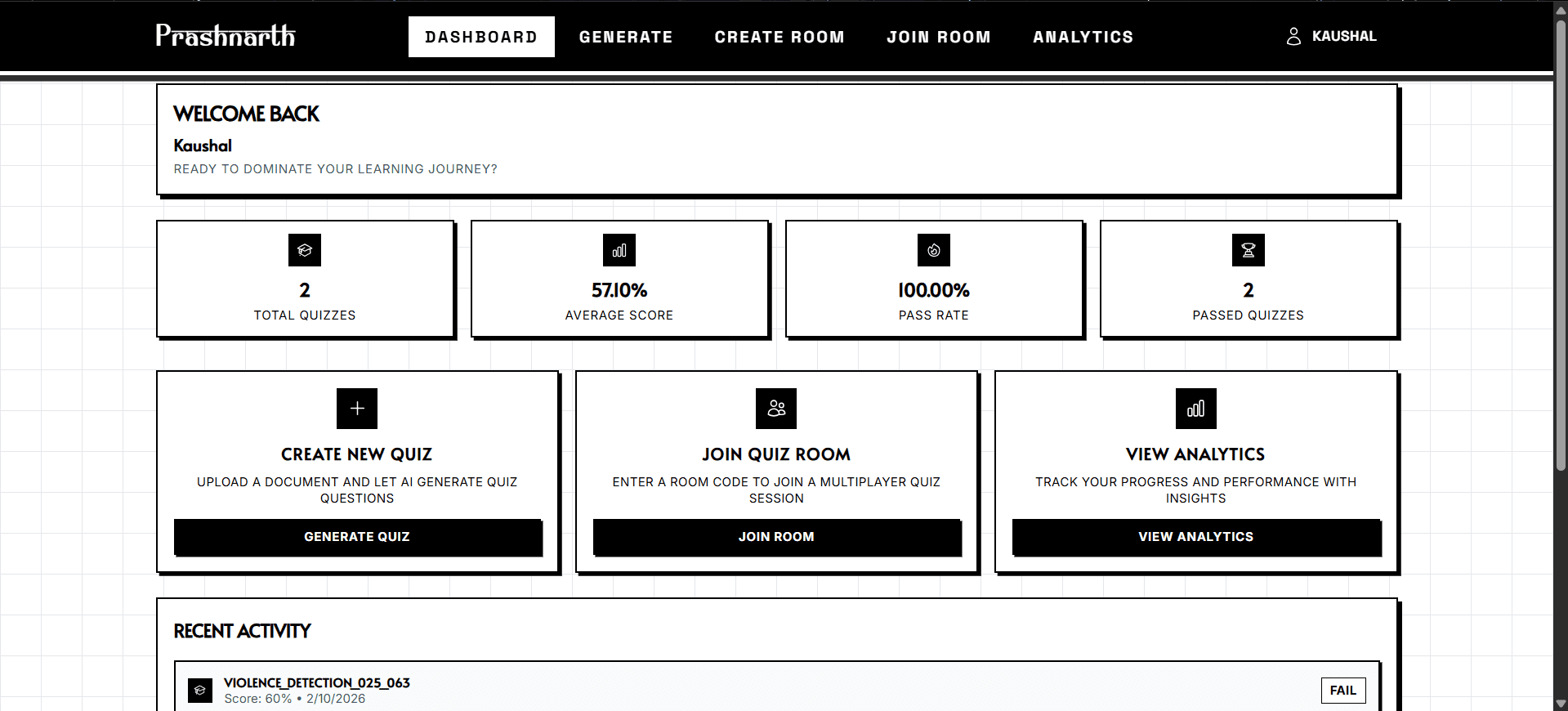Click the trophy icon above Passed Quizzes
This screenshot has height=711, width=1568.
point(1249,250)
